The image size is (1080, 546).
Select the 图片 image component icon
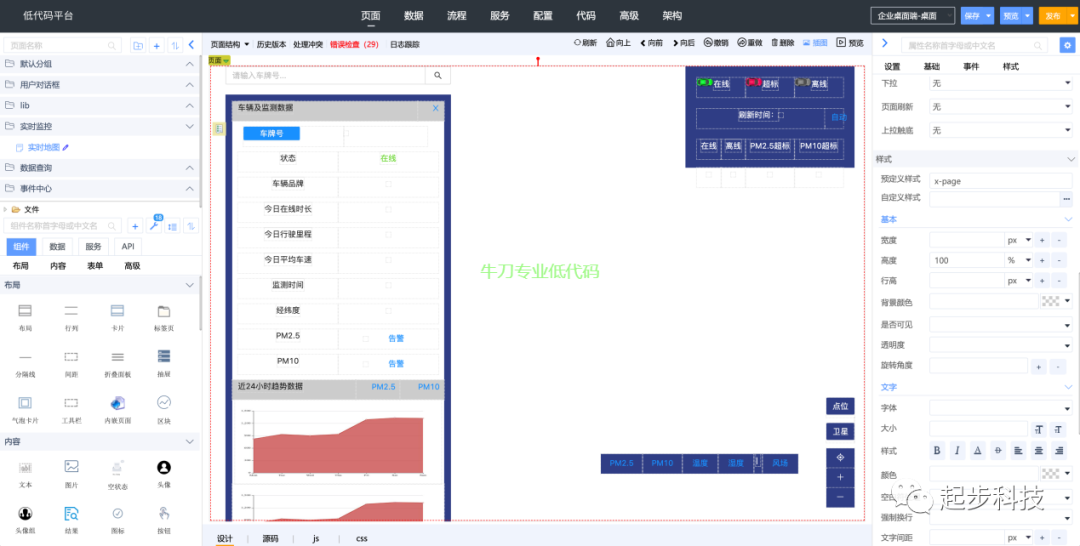pyautogui.click(x=72, y=467)
